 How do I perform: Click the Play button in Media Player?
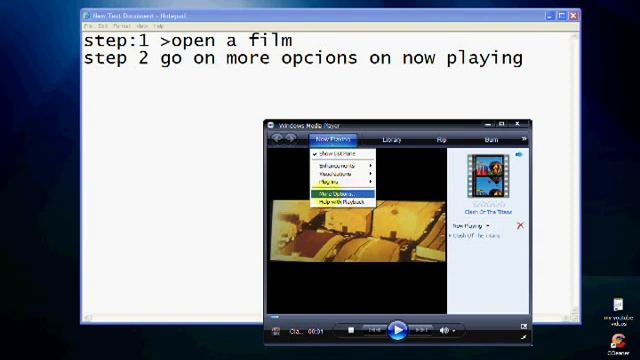[x=397, y=330]
